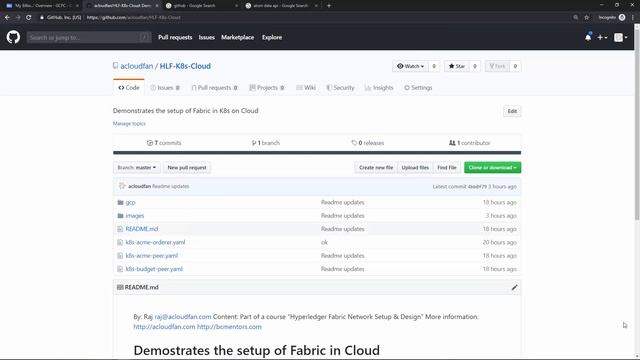Click the gcp folder icon

point(120,202)
